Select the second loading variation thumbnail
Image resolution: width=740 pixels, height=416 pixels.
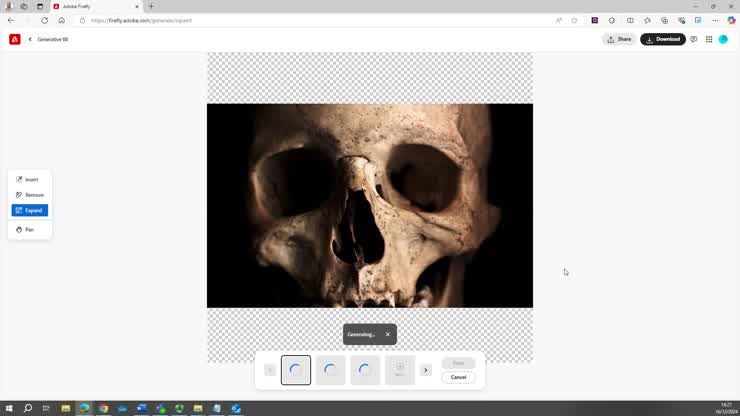[x=330, y=370]
